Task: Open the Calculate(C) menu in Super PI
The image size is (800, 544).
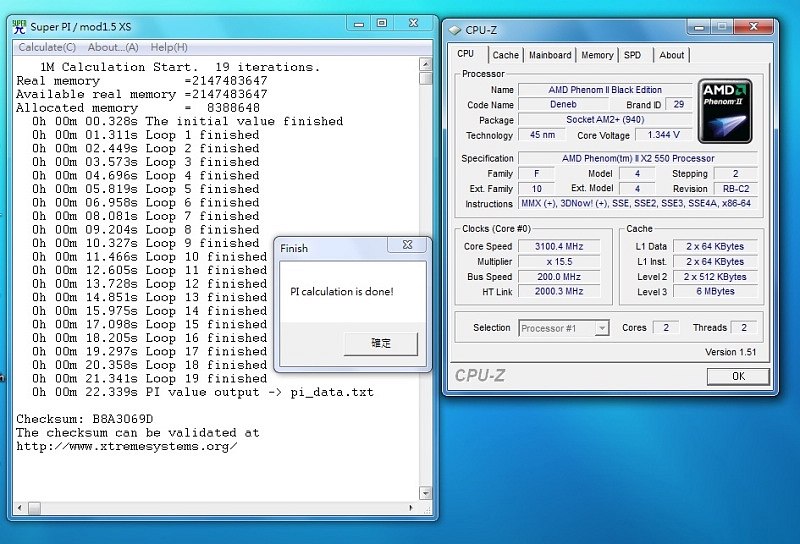Action: point(47,47)
